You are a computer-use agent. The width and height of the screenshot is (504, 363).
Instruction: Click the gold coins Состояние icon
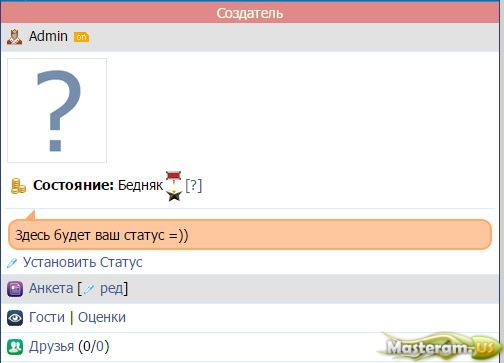18,186
